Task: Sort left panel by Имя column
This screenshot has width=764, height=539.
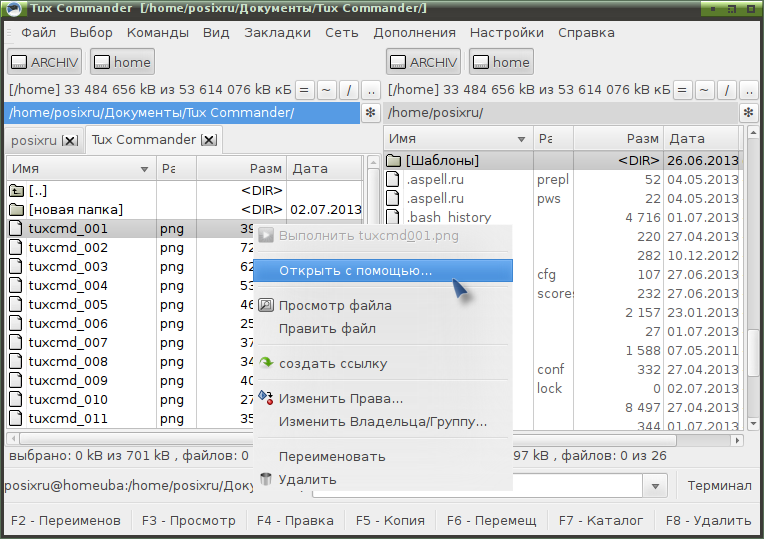Action: (x=81, y=169)
